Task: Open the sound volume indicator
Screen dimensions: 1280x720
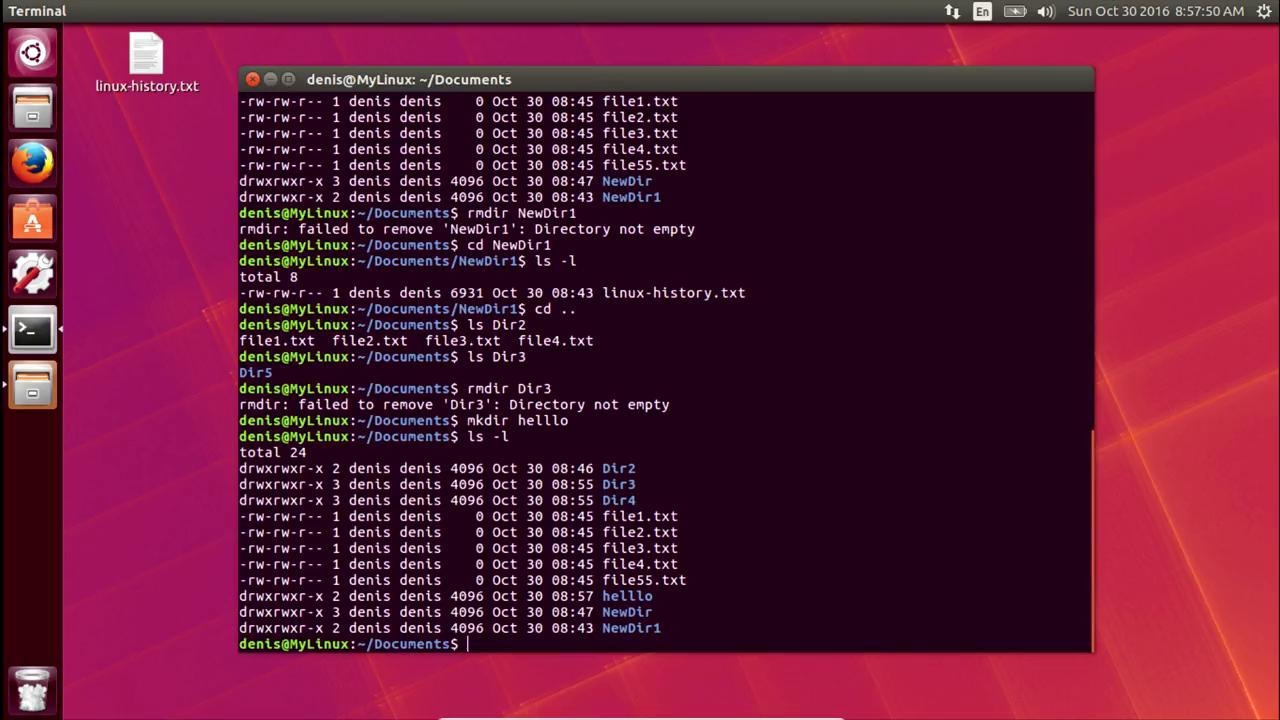Action: [1046, 12]
